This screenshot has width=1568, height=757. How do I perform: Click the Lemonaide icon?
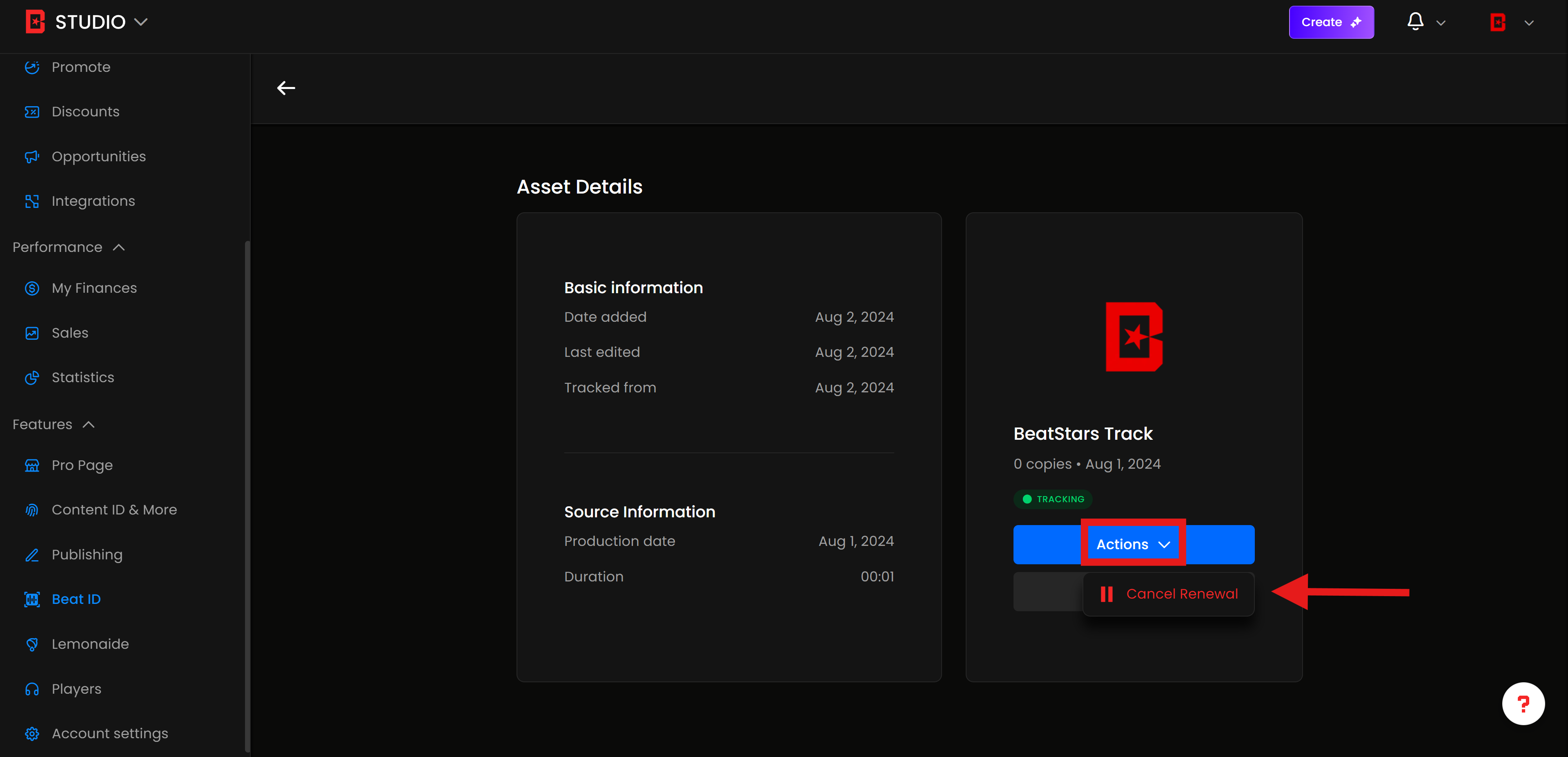tap(32, 644)
